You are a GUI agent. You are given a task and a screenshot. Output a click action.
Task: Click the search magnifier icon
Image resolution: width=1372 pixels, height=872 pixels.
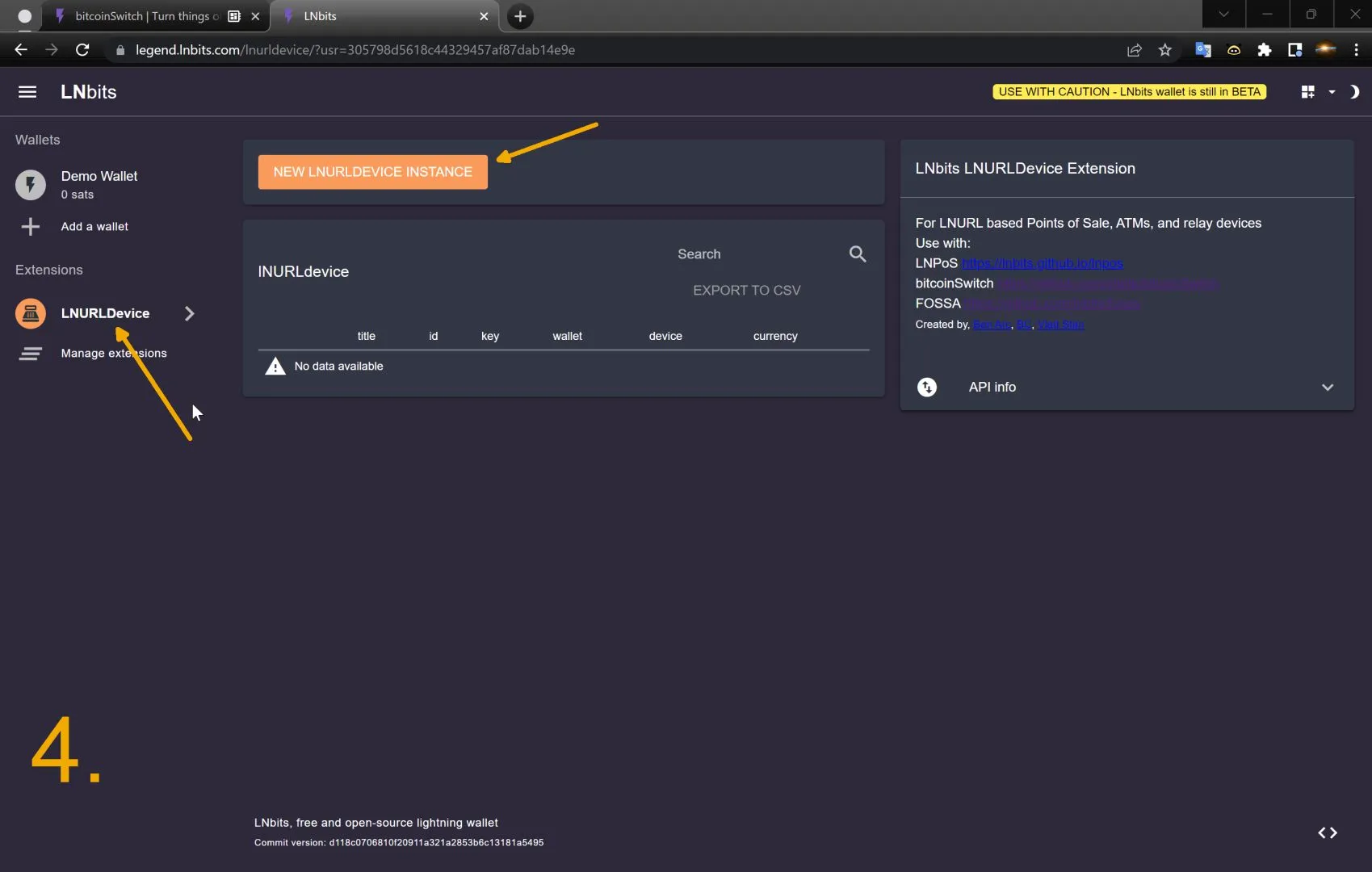(x=858, y=254)
